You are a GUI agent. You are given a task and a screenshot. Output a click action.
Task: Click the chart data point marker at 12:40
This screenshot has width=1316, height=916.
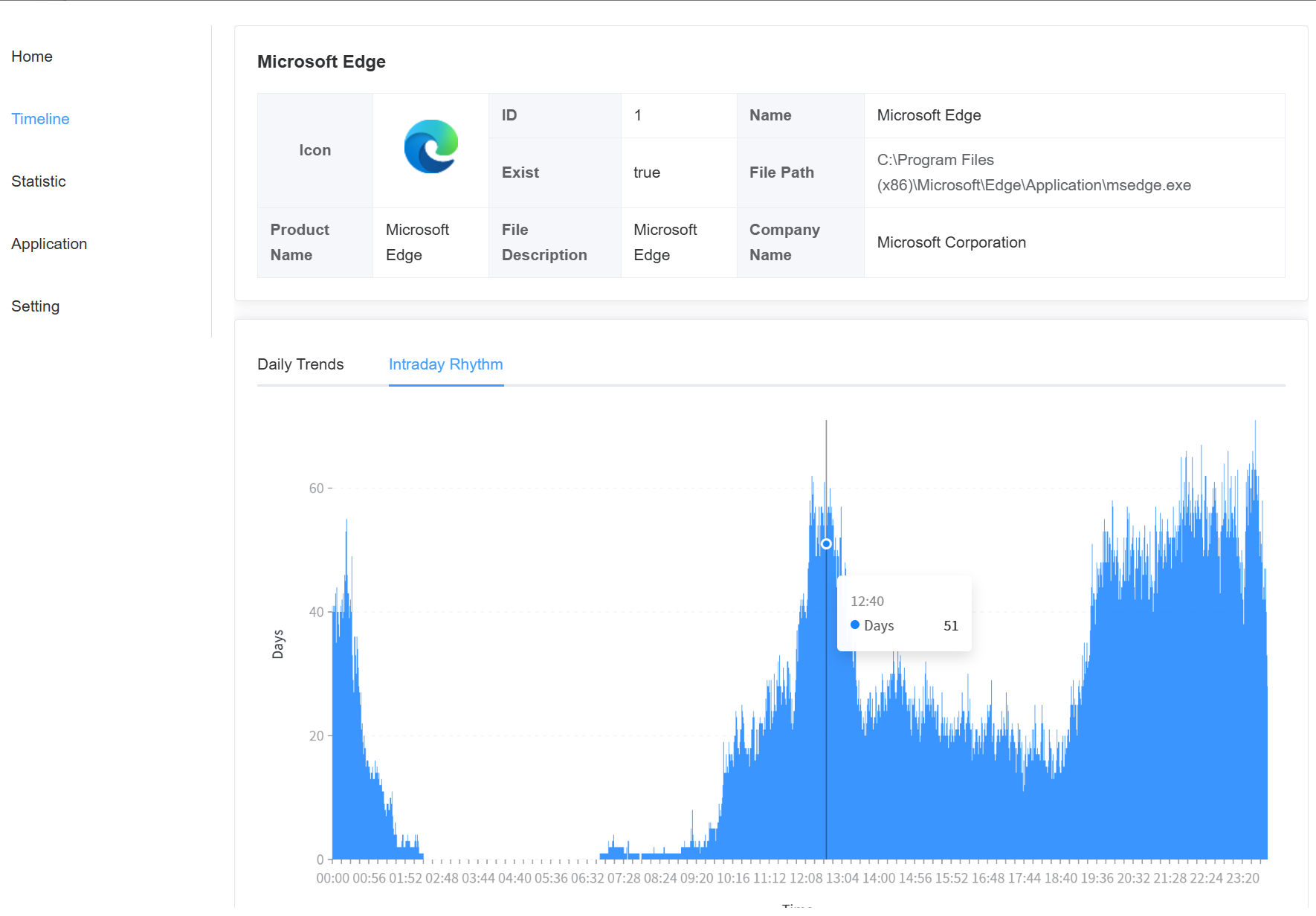tap(826, 544)
